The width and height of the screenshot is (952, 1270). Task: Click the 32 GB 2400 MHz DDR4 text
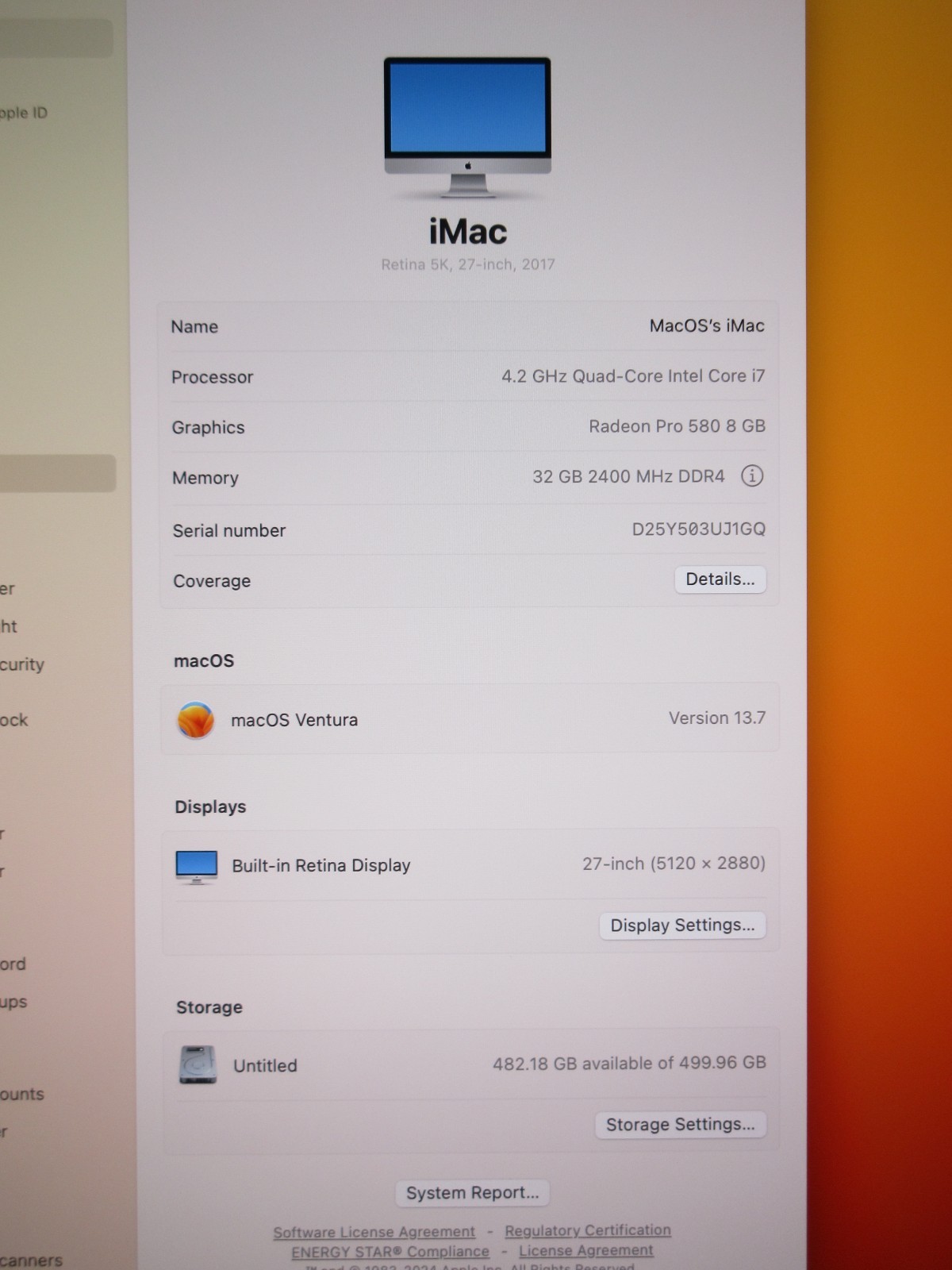[628, 477]
